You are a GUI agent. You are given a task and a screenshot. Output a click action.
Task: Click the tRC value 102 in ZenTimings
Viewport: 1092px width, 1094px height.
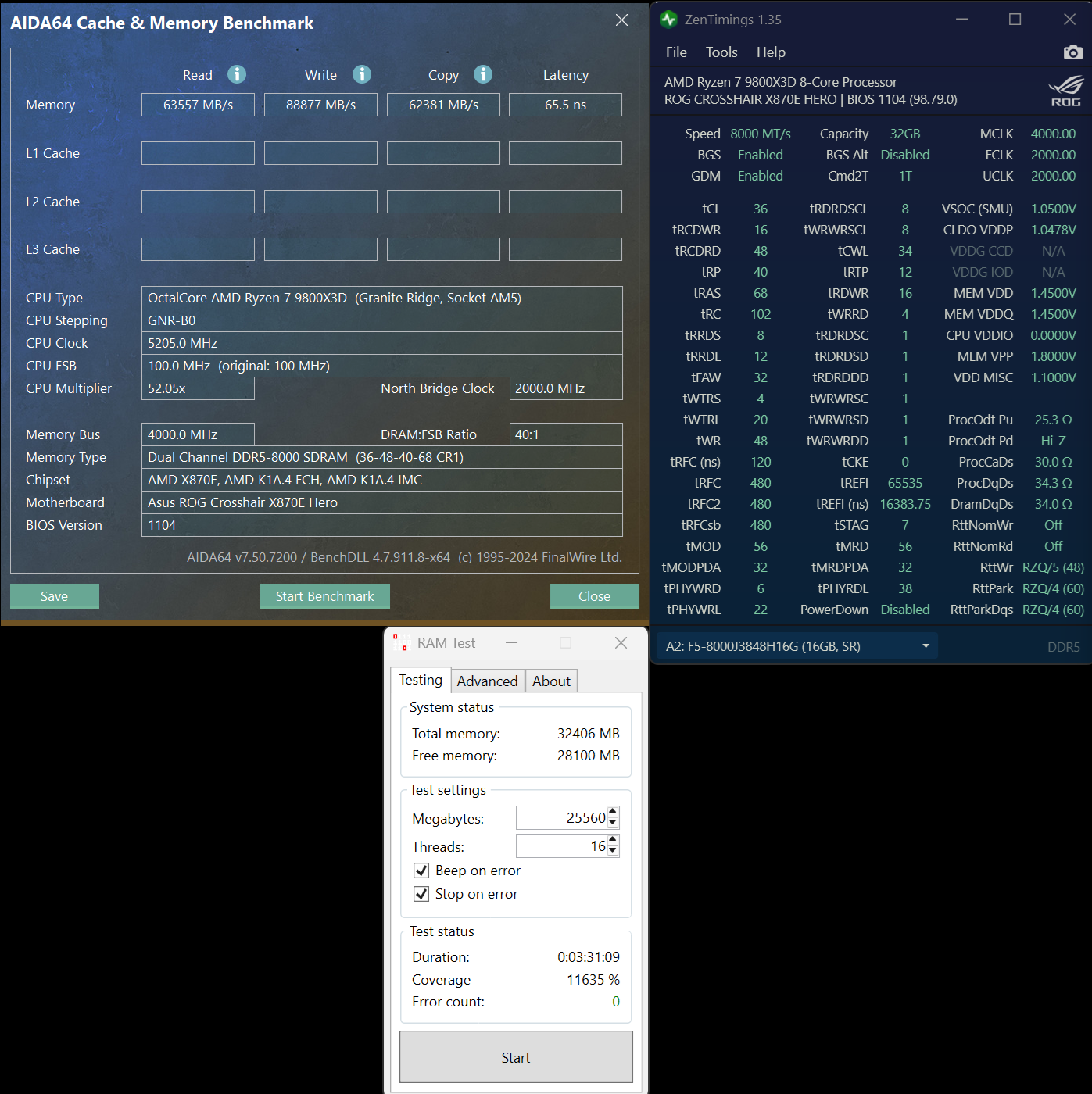coord(761,314)
